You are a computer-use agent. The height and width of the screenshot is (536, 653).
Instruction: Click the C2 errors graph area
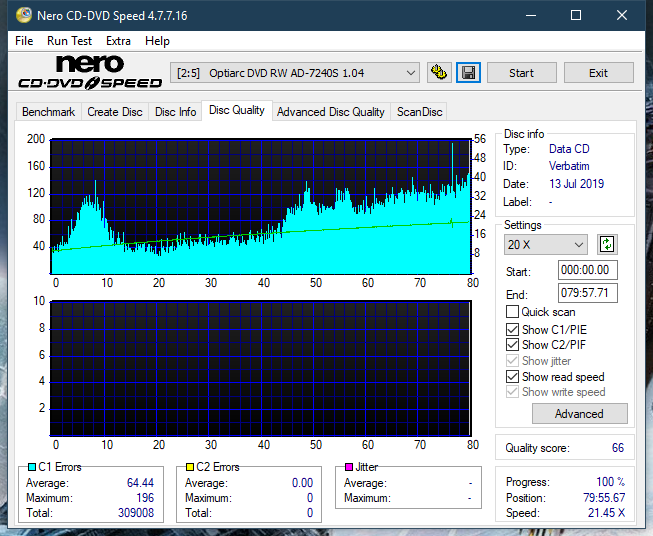[x=261, y=369]
